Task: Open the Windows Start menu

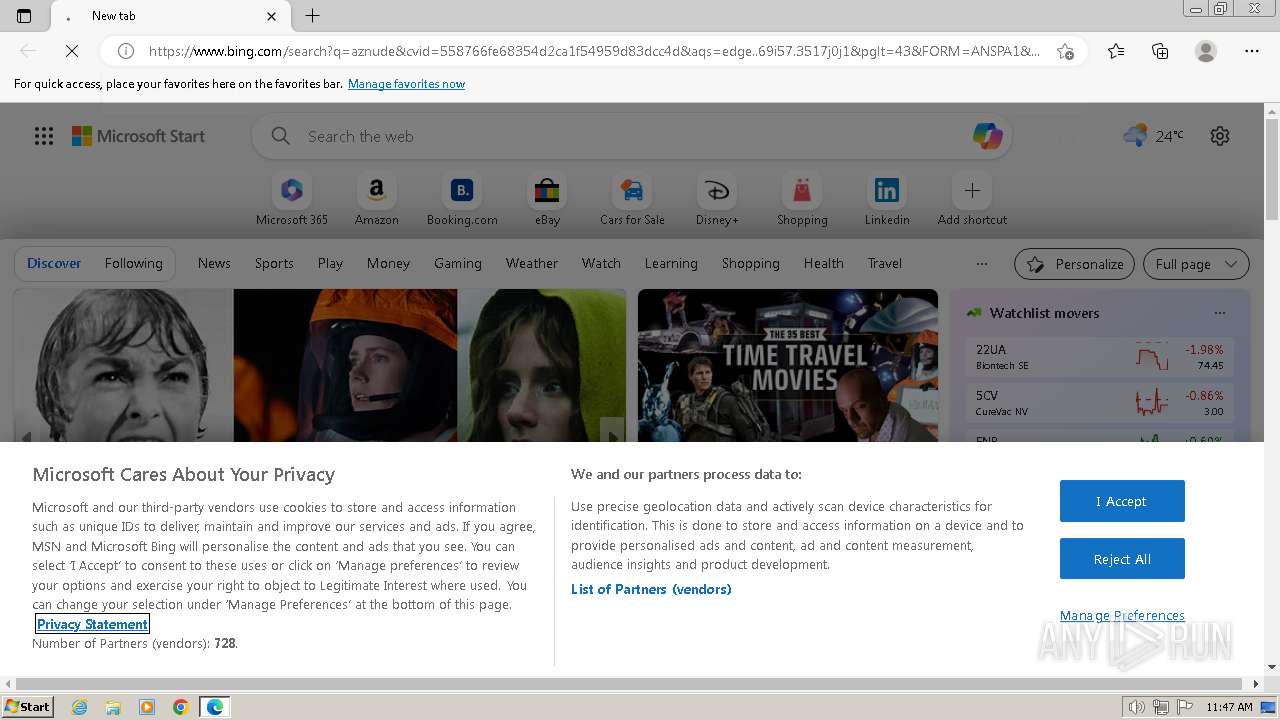Action: 27,707
